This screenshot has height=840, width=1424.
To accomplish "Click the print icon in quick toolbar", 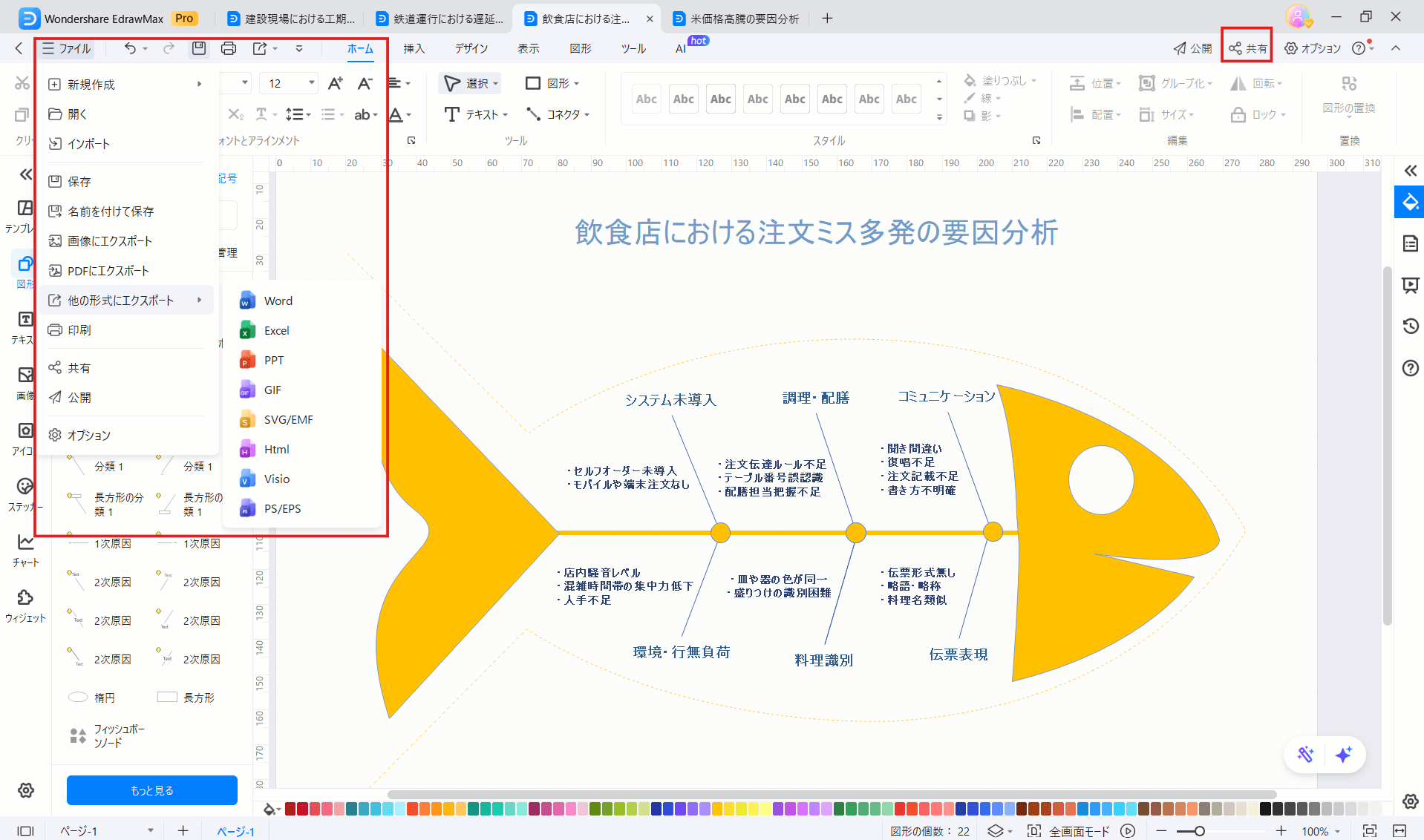I will tap(229, 48).
